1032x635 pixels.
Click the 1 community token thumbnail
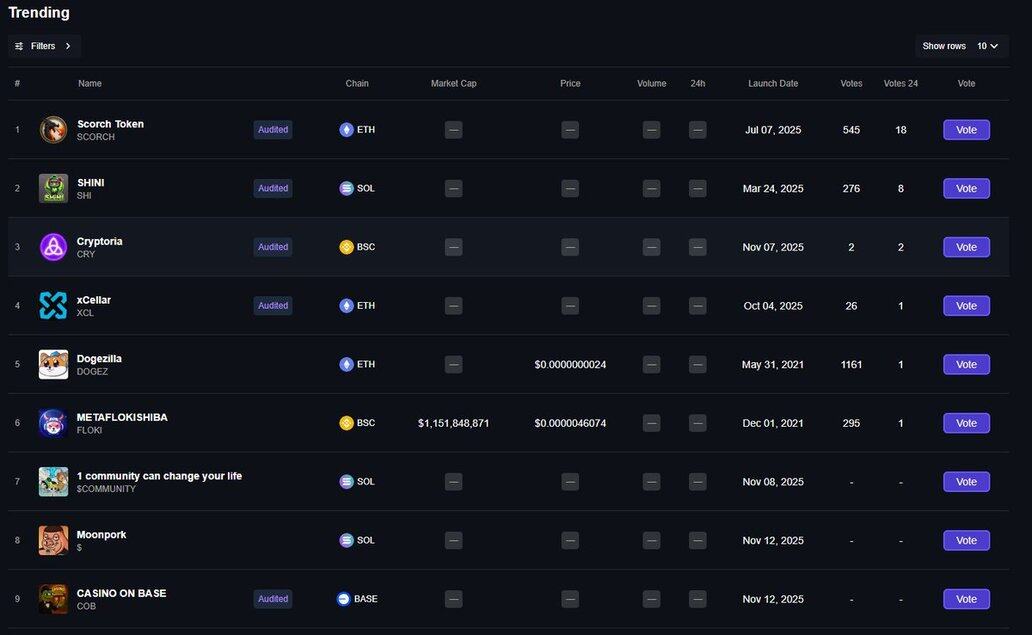tap(53, 482)
